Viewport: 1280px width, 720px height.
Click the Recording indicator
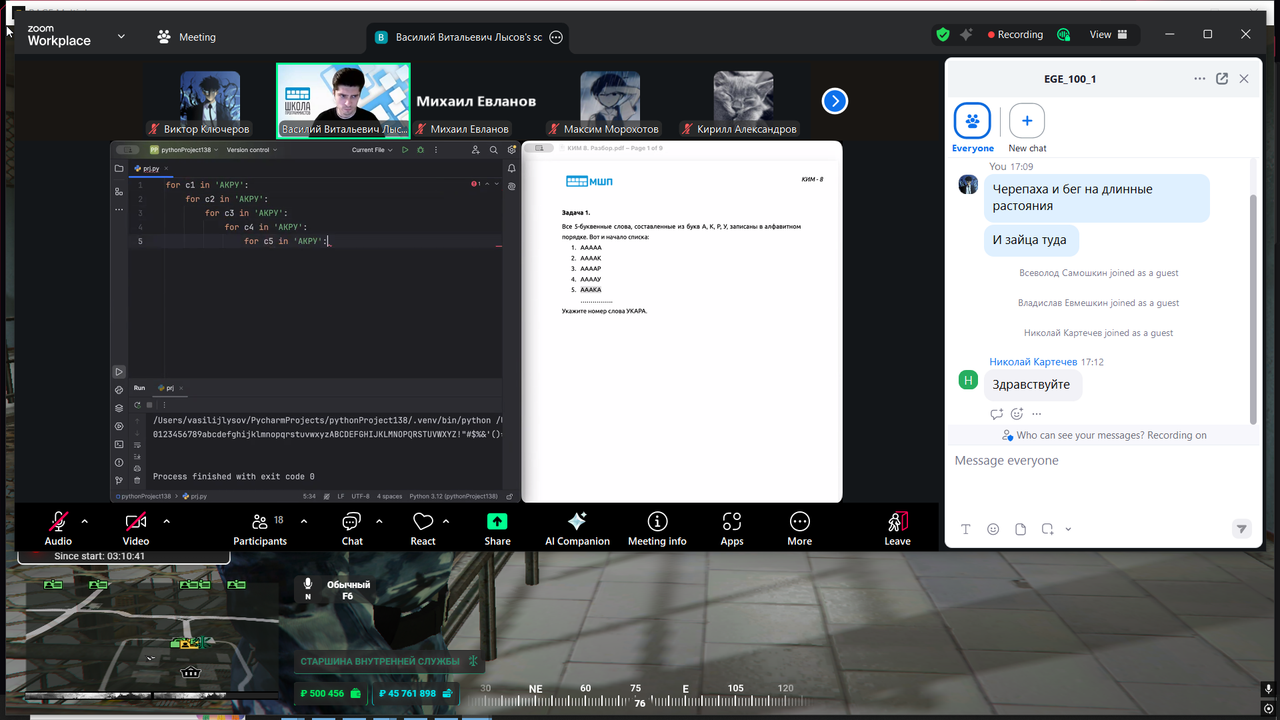pyautogui.click(x=1015, y=34)
